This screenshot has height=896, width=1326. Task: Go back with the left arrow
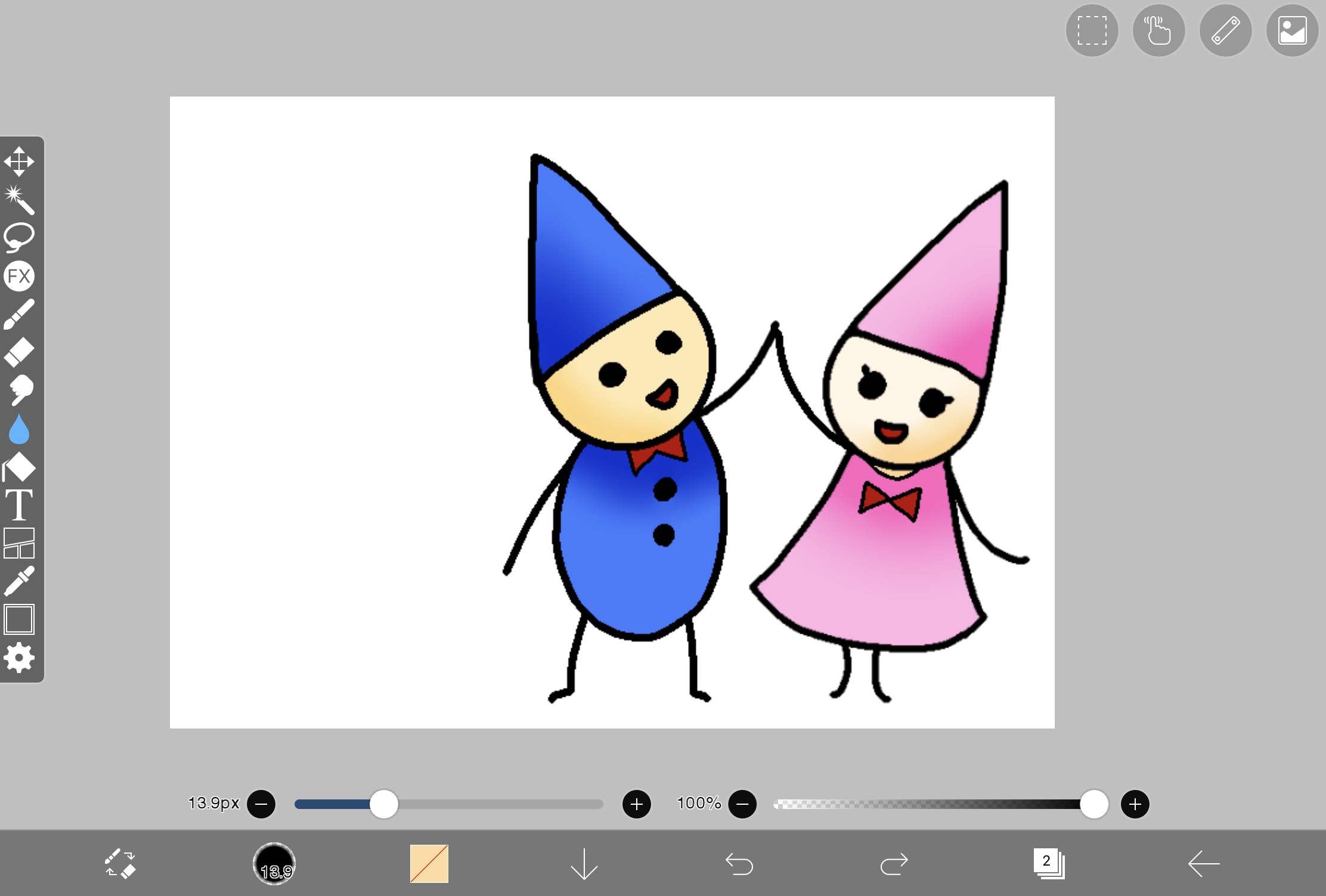[x=1204, y=864]
